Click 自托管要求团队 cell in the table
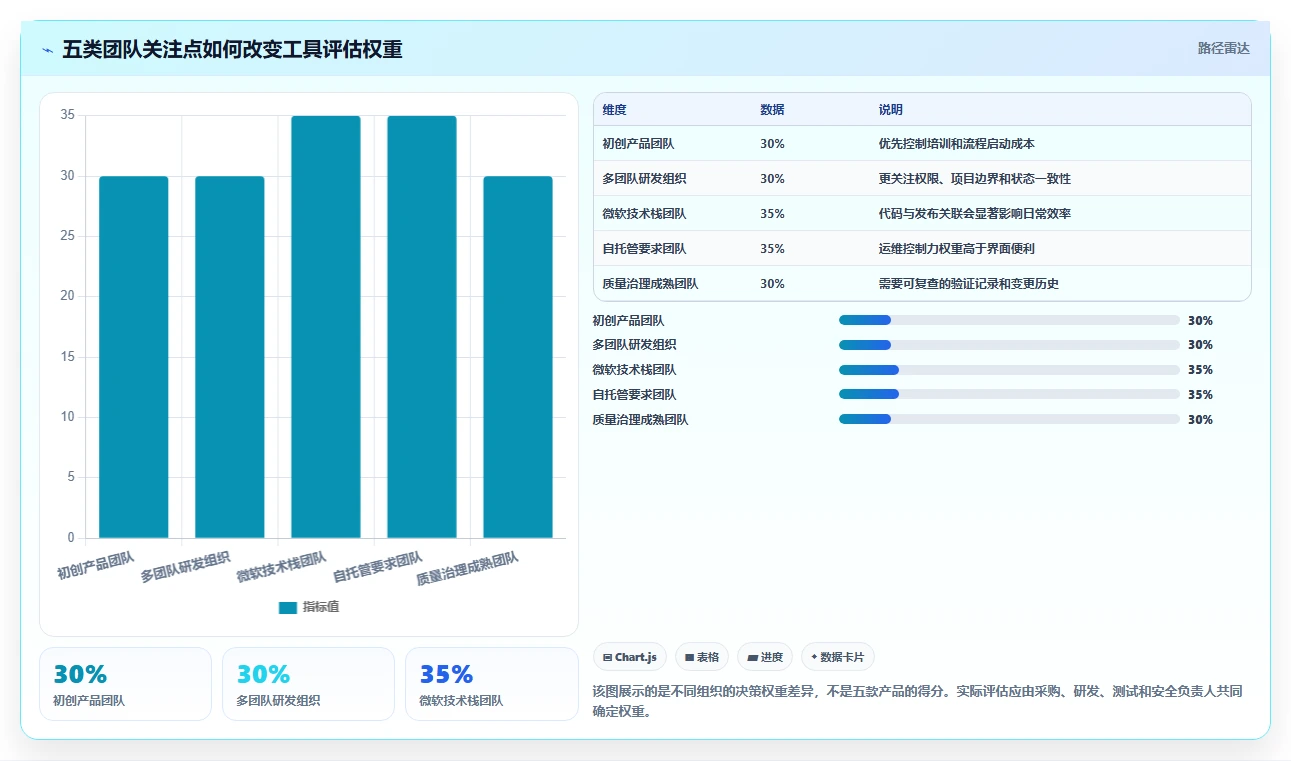The image size is (1291, 761). tap(644, 249)
